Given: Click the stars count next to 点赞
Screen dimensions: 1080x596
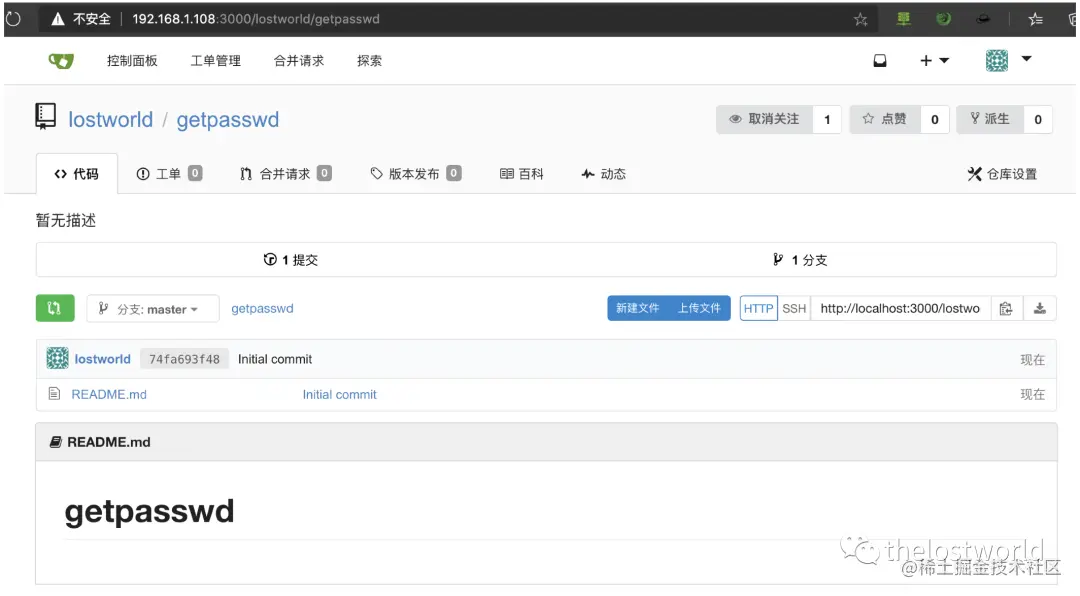Looking at the screenshot, I should pos(935,119).
